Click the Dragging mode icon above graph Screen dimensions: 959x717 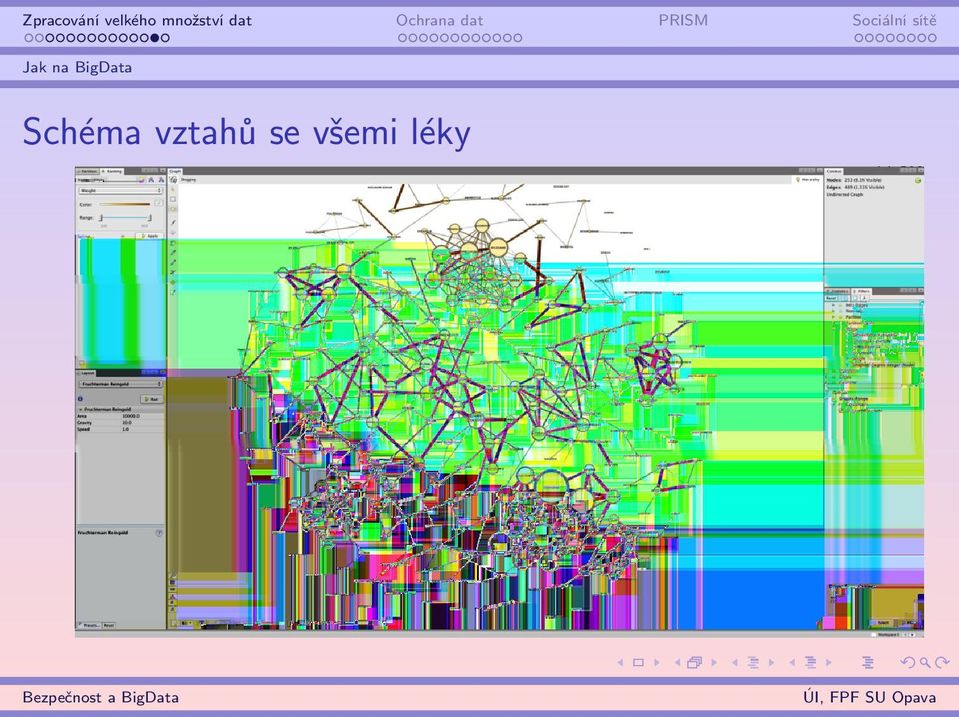(x=173, y=179)
